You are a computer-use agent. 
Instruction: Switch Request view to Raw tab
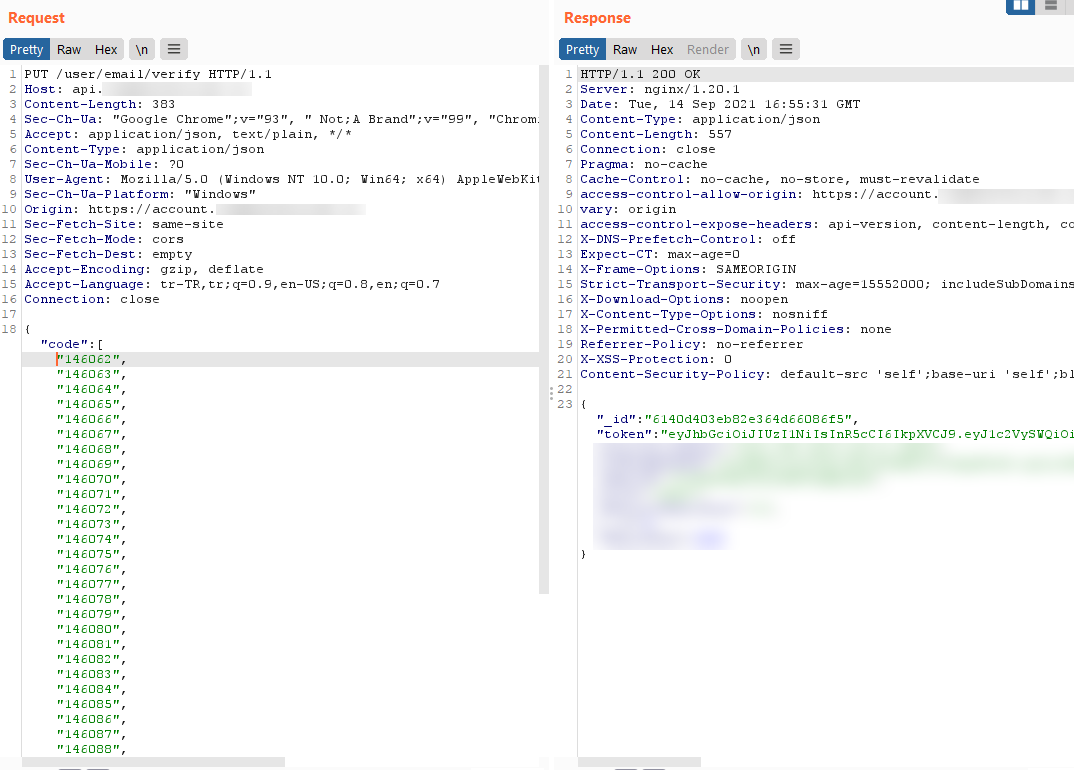tap(68, 49)
